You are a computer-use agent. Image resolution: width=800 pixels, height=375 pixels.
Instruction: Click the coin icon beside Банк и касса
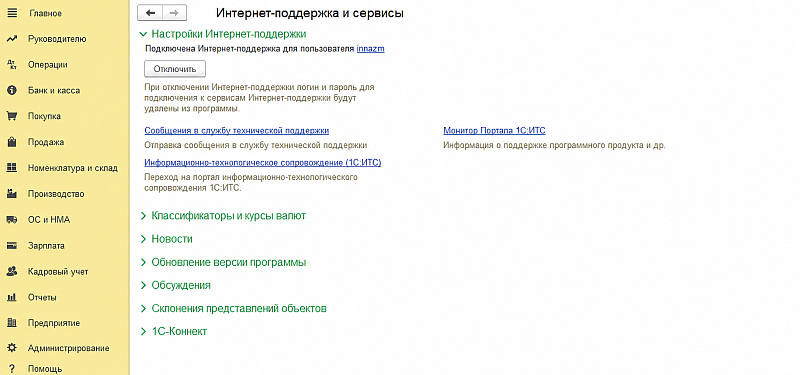[12, 90]
